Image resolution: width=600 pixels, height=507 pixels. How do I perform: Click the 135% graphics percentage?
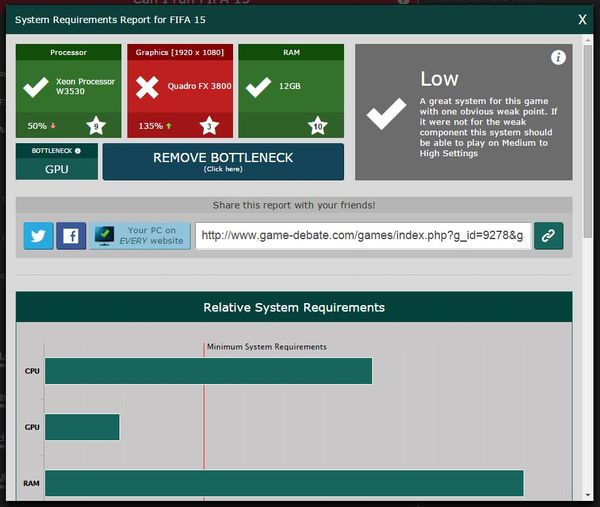click(x=150, y=126)
